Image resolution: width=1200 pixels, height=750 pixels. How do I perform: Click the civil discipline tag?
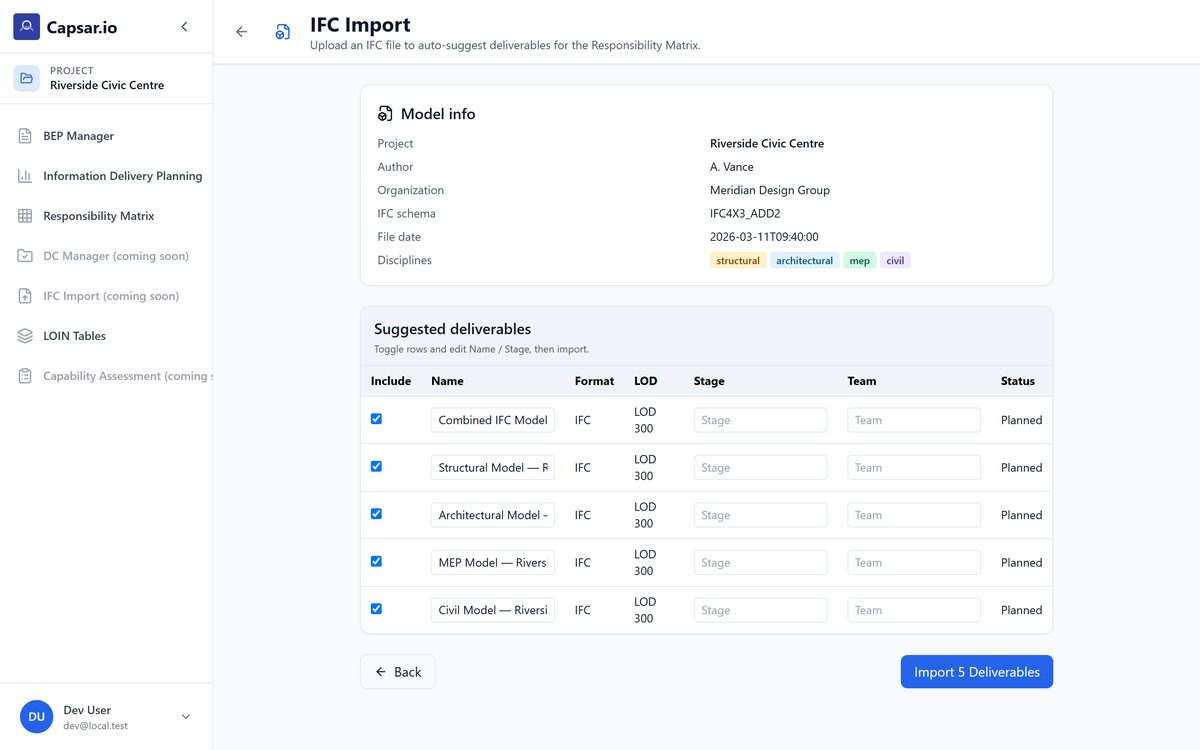click(x=896, y=261)
